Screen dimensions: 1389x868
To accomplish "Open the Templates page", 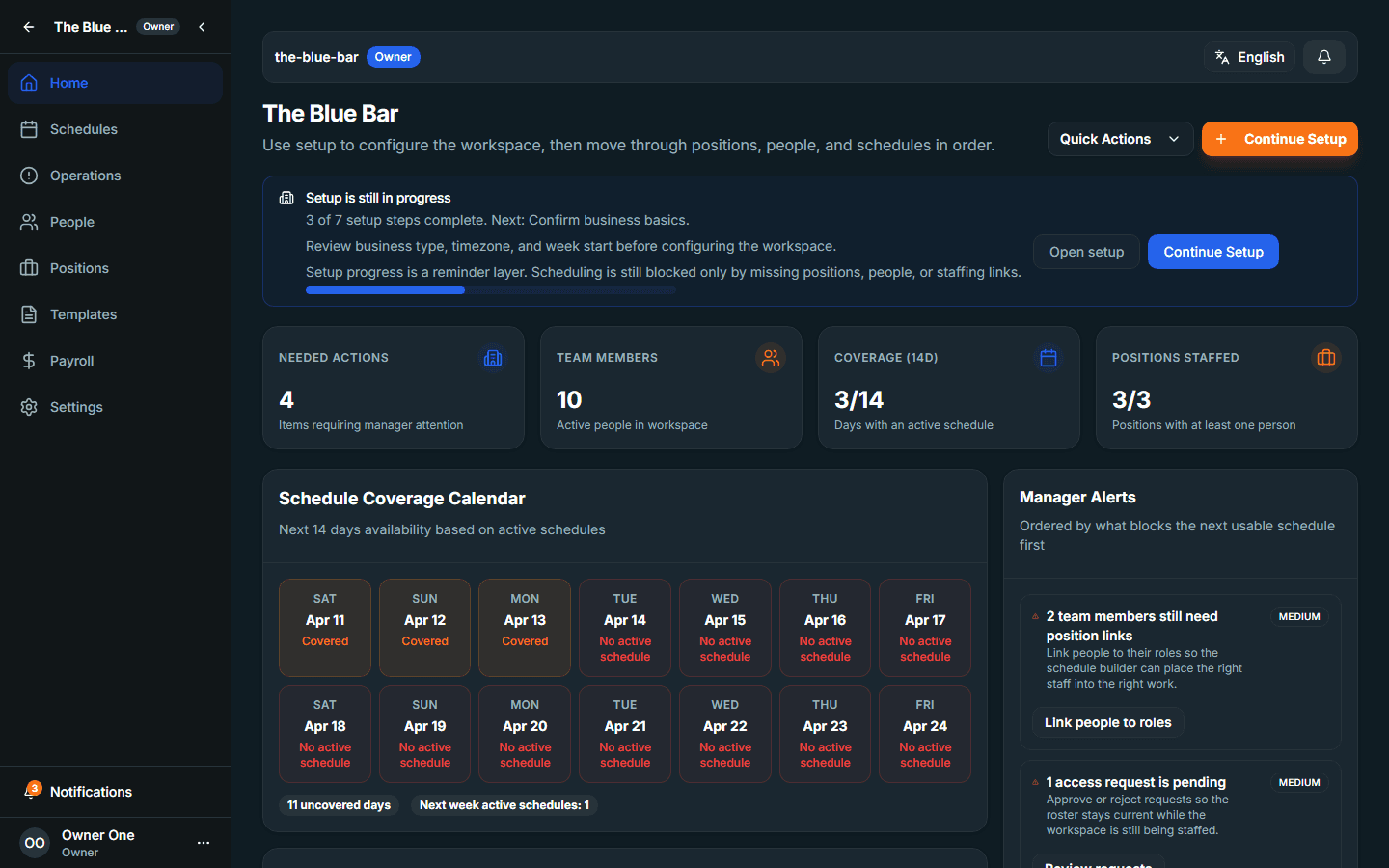I will pos(115,314).
